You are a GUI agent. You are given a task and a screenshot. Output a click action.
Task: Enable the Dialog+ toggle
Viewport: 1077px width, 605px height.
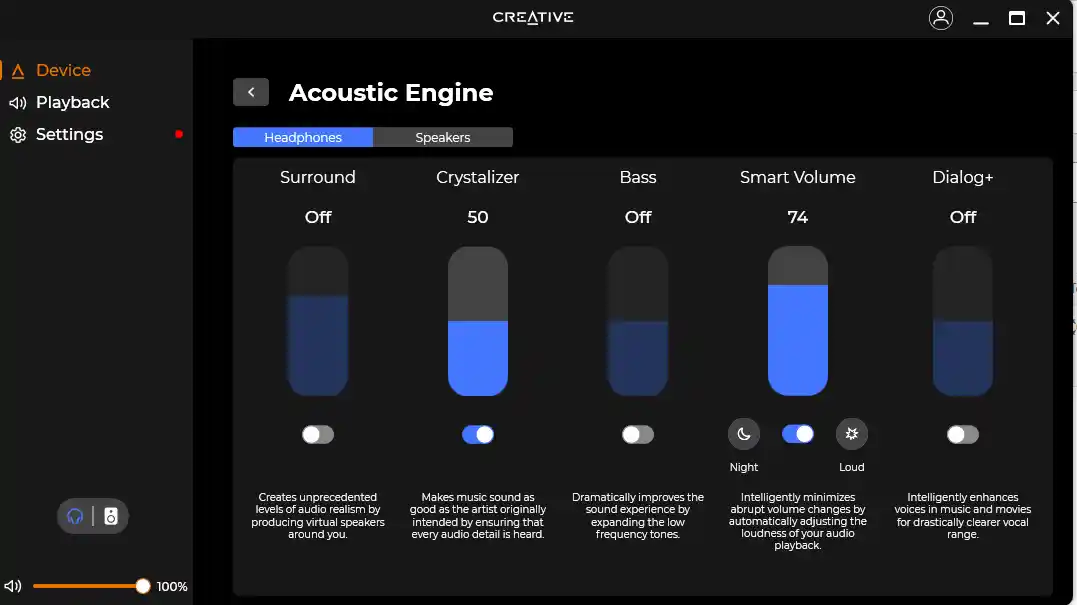963,435
